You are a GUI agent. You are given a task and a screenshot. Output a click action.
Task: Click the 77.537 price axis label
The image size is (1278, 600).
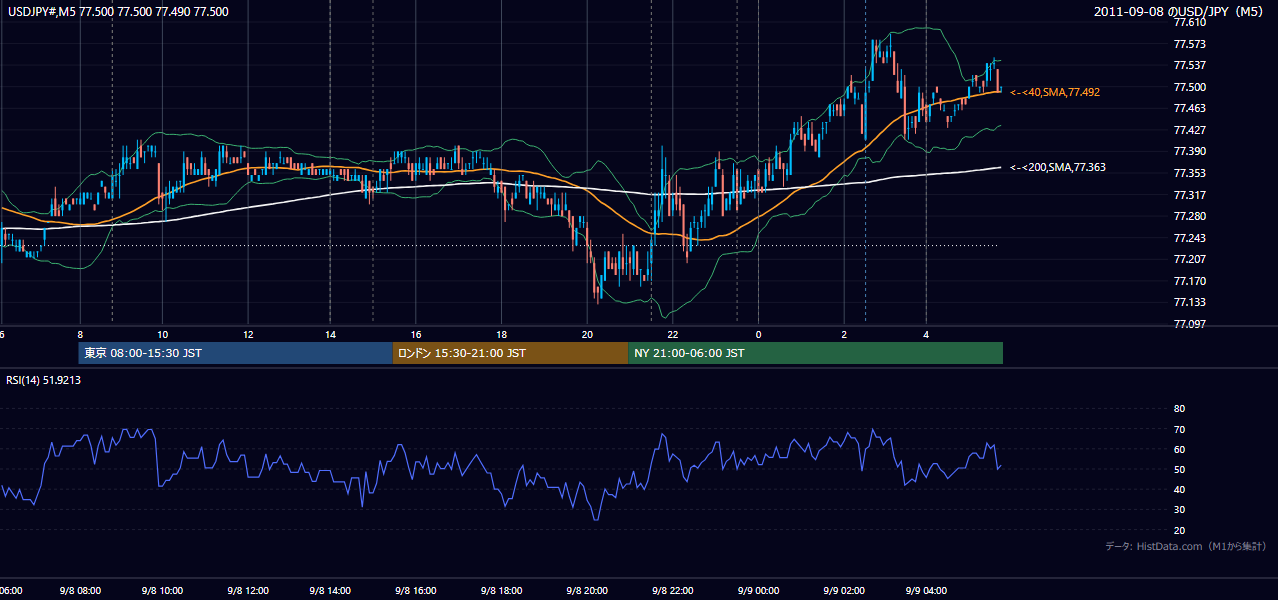(x=1190, y=66)
